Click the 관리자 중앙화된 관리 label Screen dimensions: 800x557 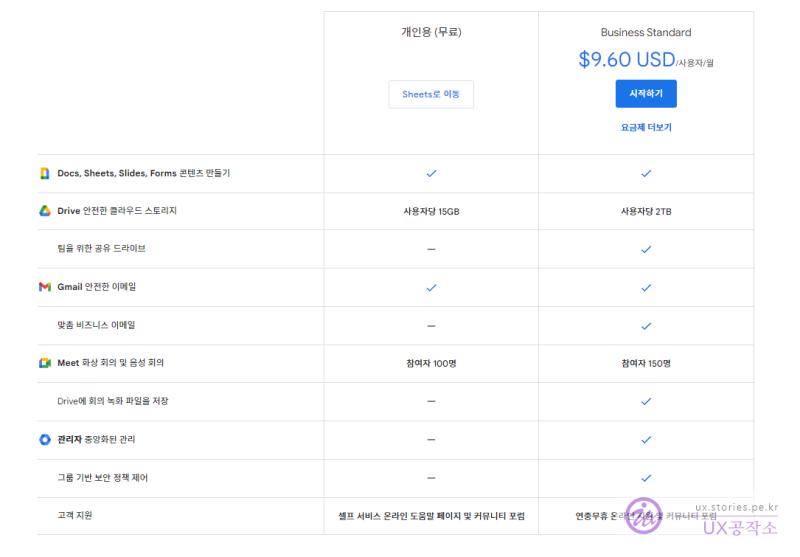[96, 439]
